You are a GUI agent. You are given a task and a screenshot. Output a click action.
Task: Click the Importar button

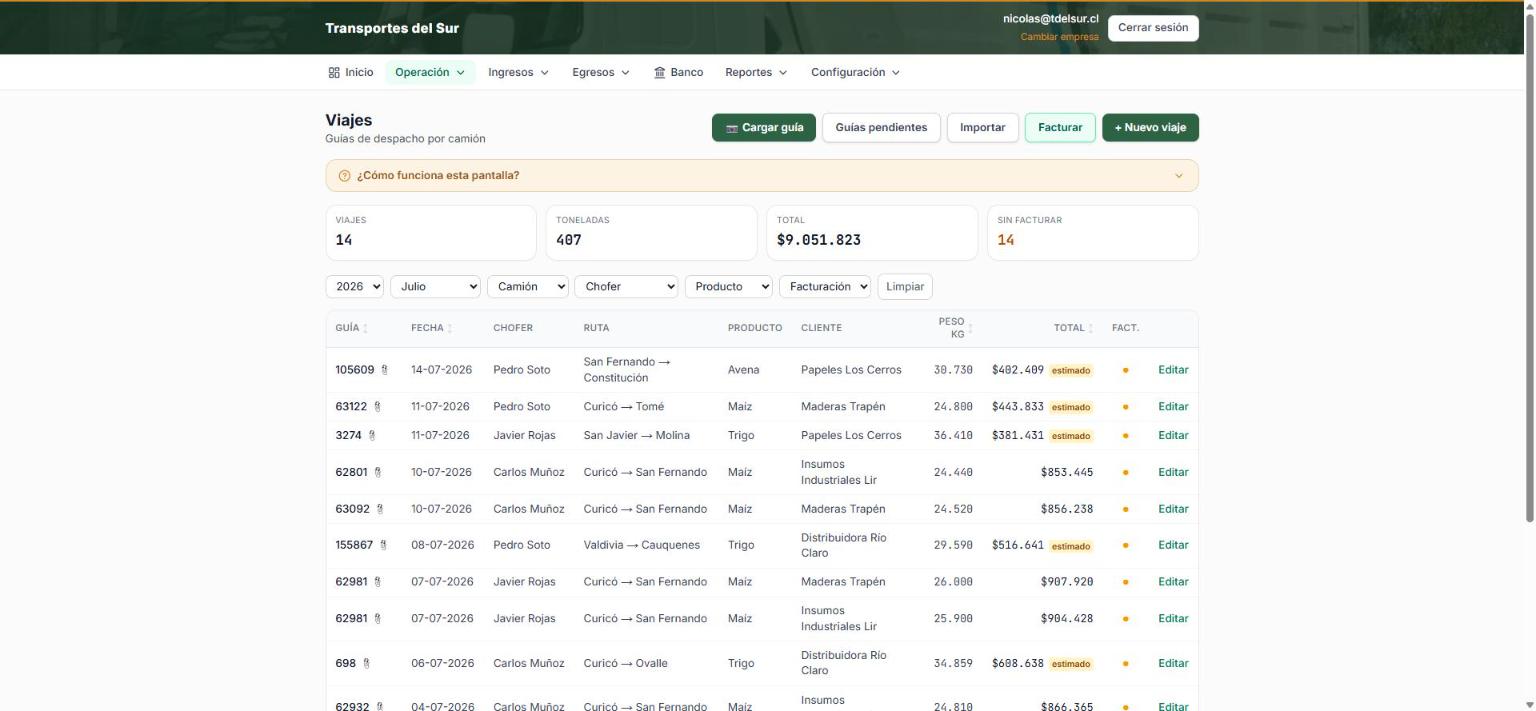[x=983, y=128]
